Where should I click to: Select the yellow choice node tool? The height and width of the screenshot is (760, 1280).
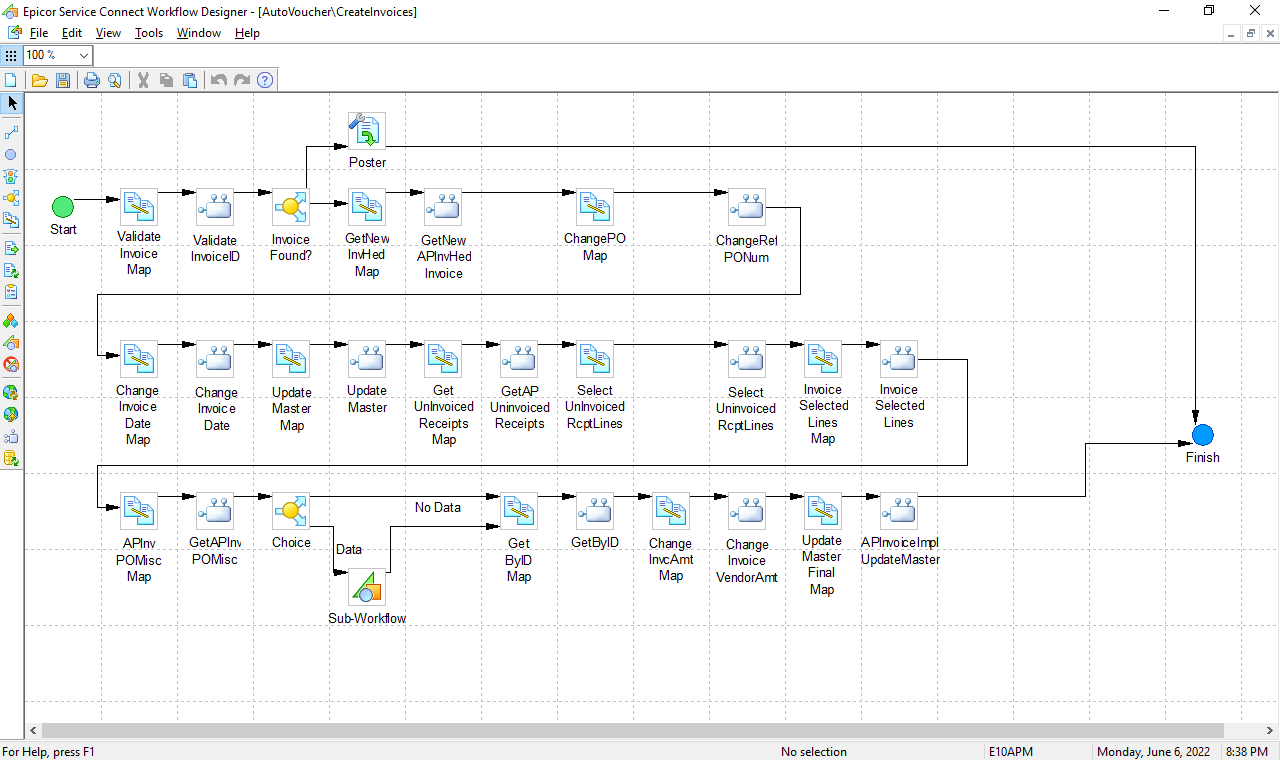click(11, 198)
